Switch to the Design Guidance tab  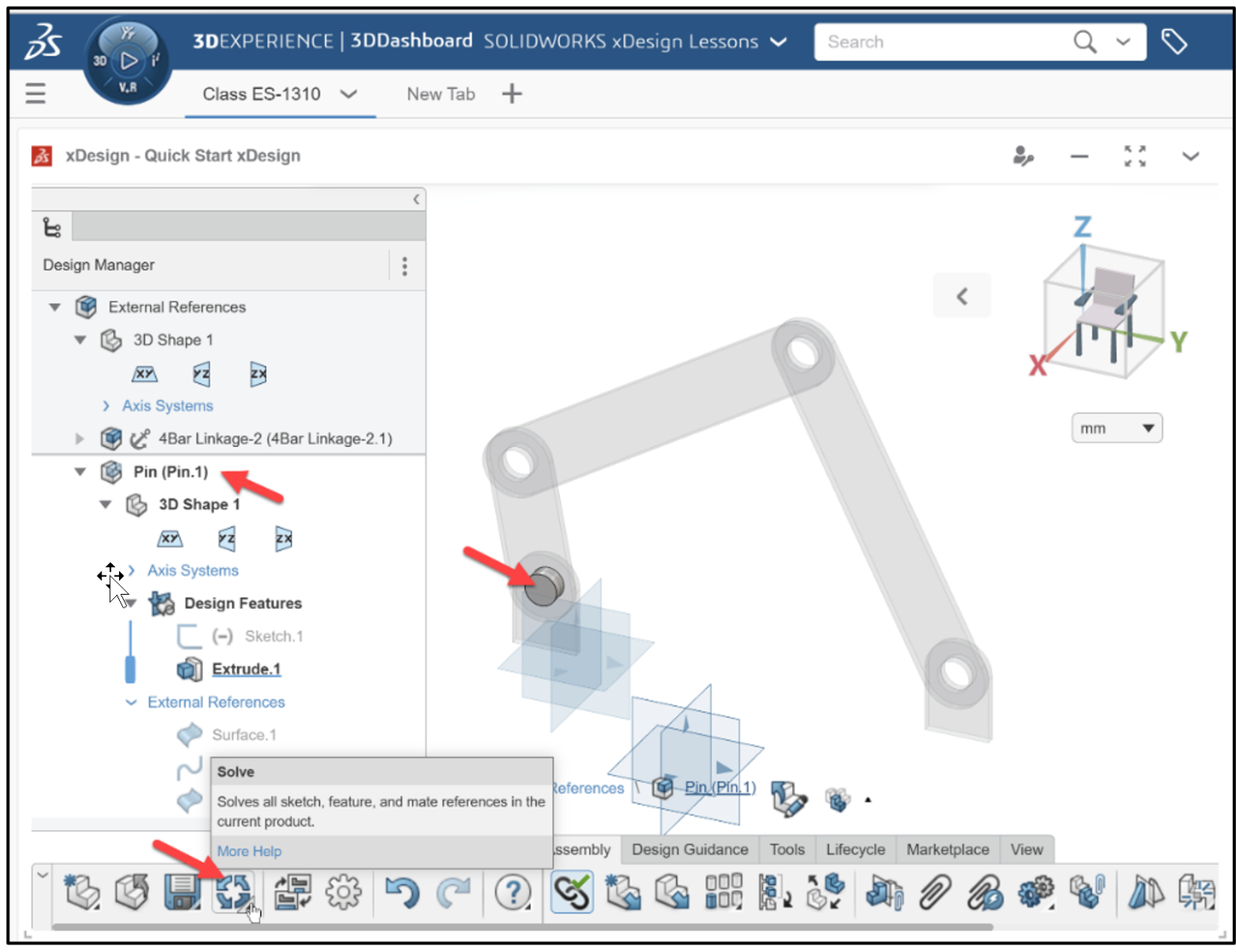pos(690,849)
